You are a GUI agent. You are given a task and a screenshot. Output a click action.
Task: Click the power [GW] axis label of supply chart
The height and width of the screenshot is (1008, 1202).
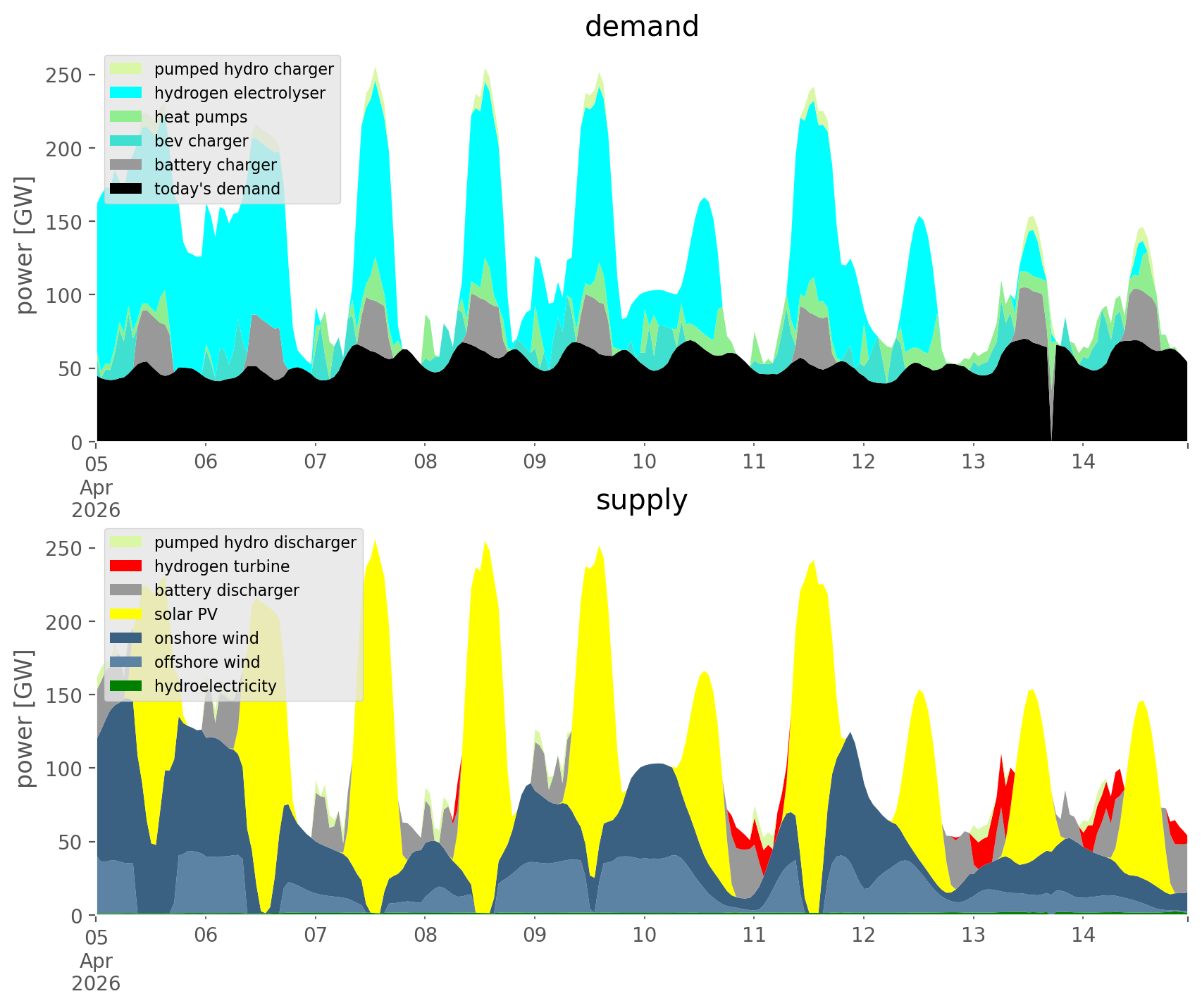pyautogui.click(x=25, y=718)
